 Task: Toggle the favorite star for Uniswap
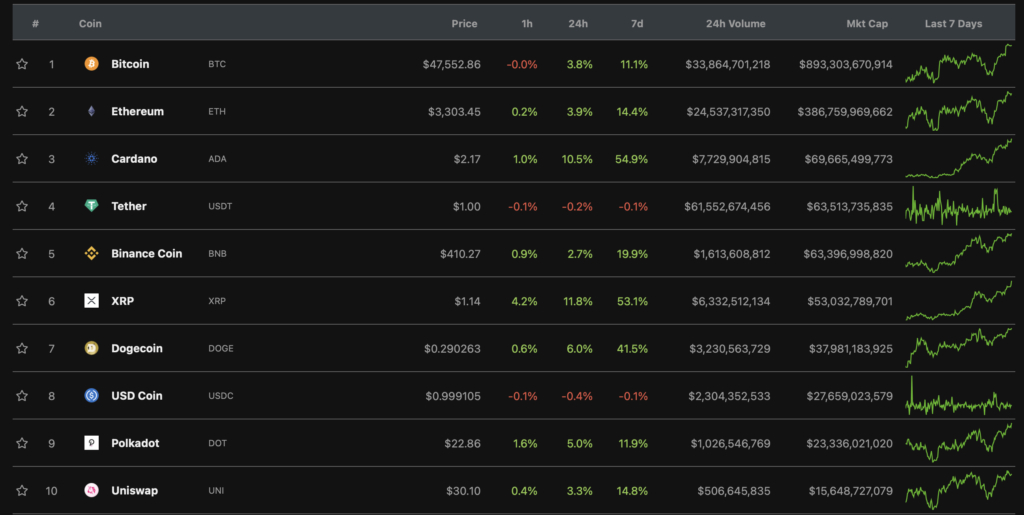[x=22, y=491]
